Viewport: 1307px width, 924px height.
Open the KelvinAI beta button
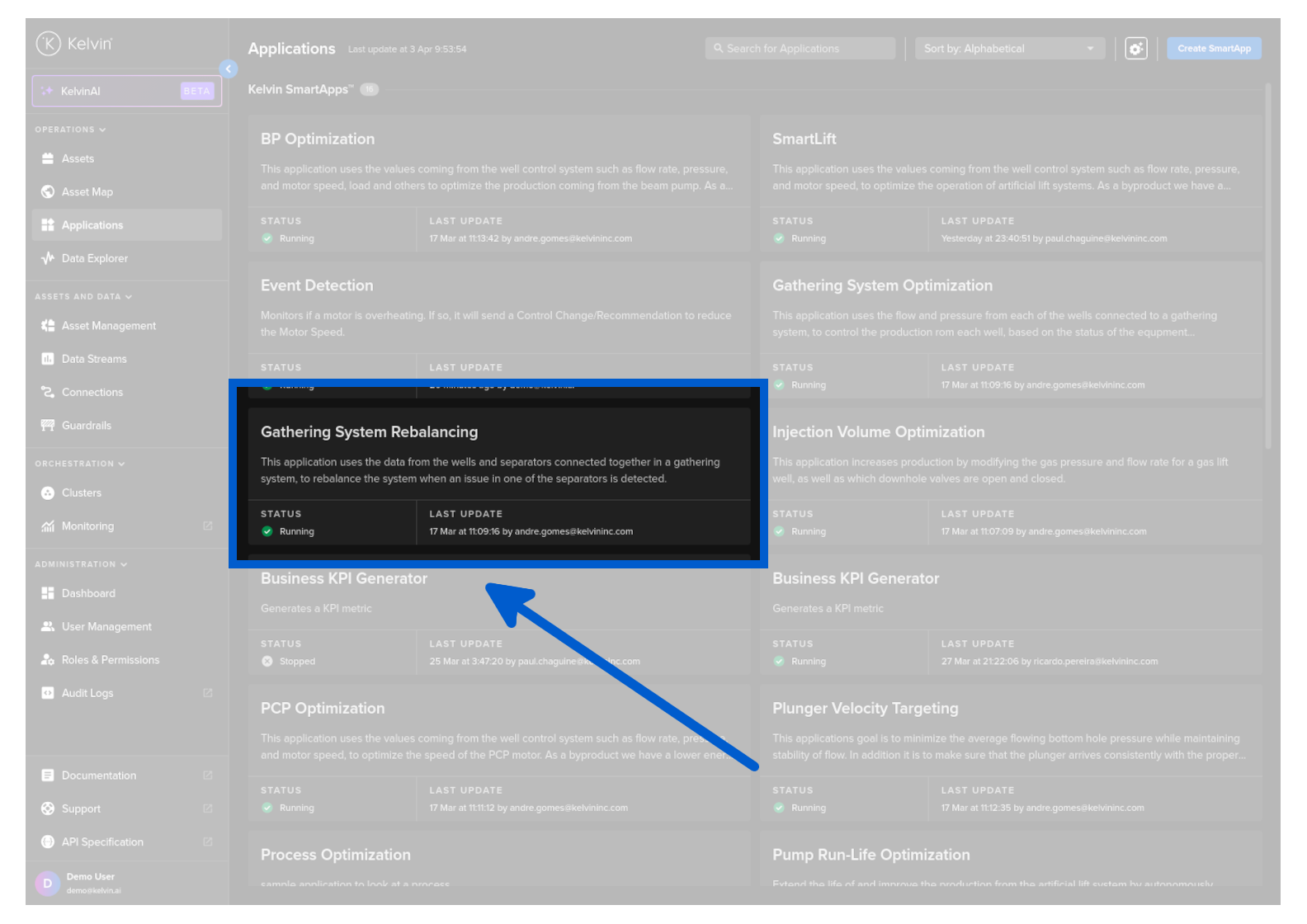tap(127, 91)
